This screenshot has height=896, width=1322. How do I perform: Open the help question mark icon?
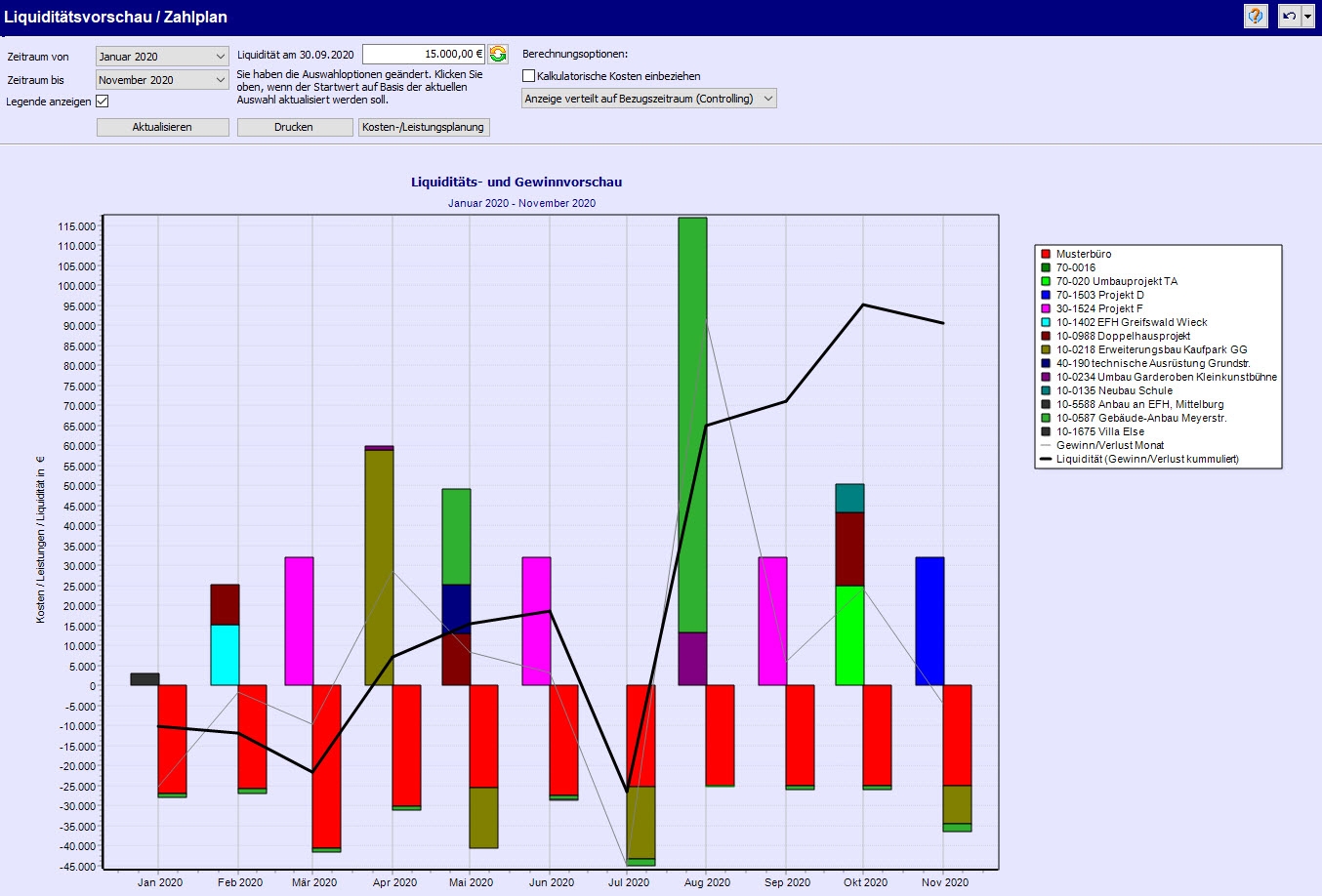pyautogui.click(x=1256, y=16)
